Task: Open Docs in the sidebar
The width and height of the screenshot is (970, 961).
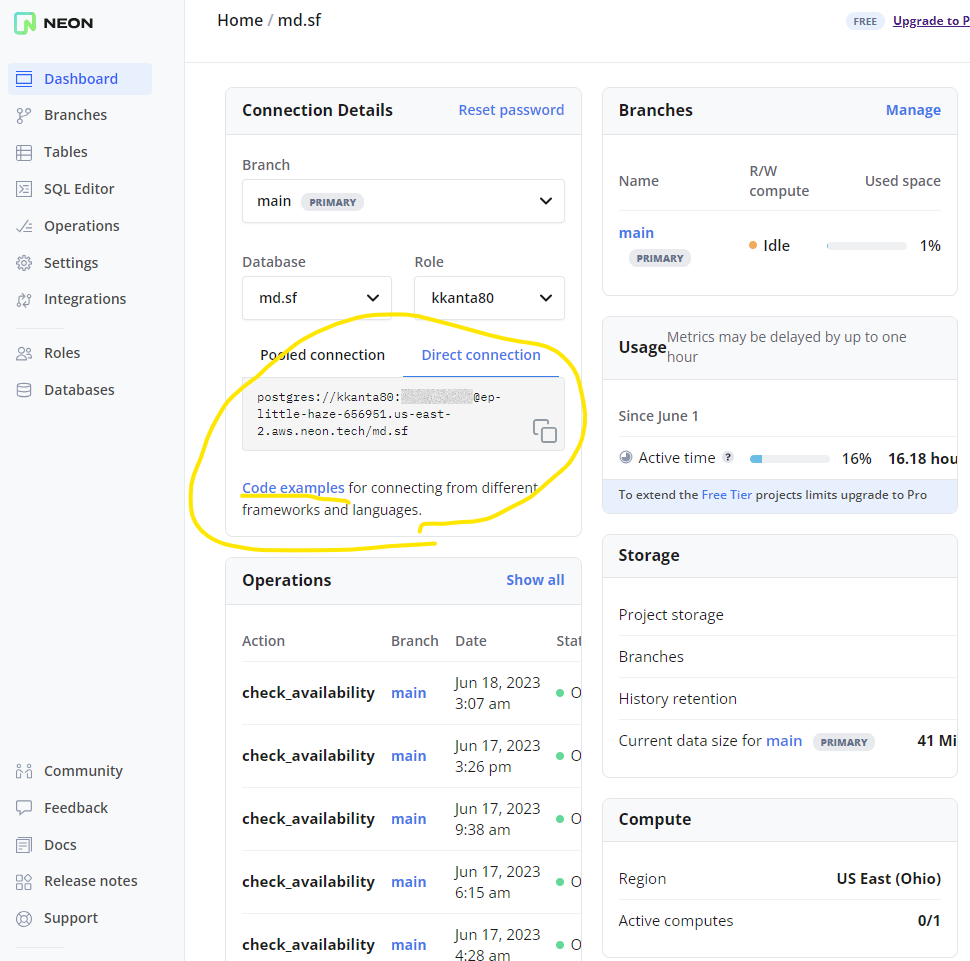Action: click(x=60, y=845)
